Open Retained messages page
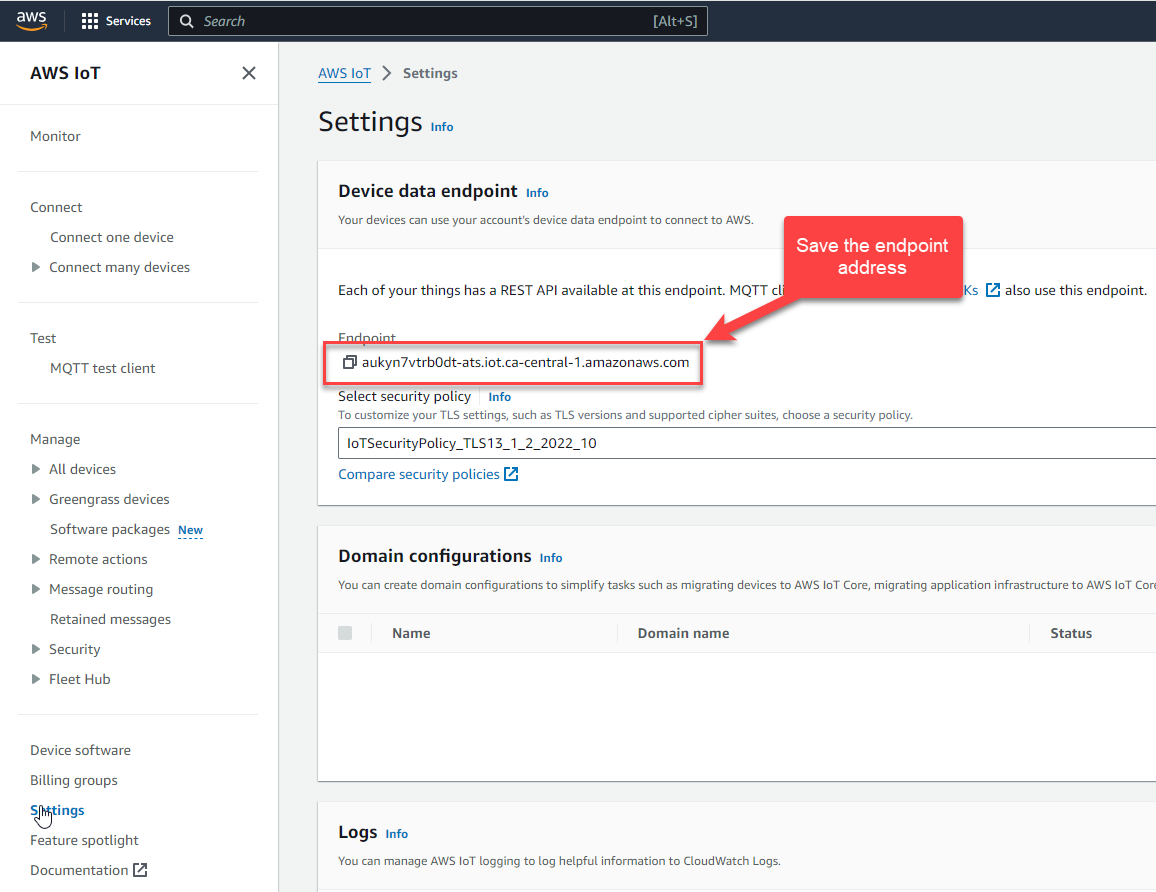 (x=111, y=619)
